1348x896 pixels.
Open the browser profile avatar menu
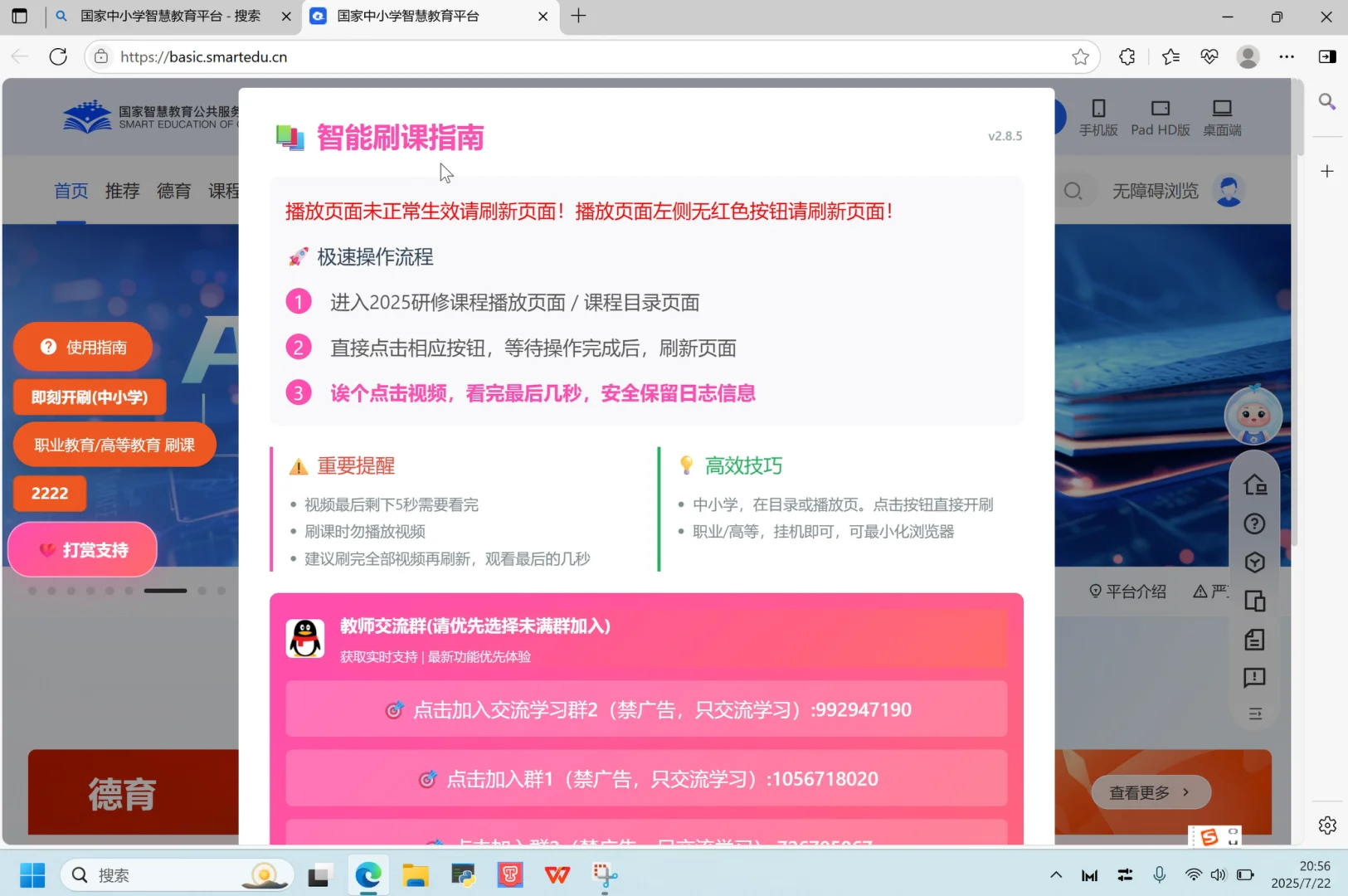click(1248, 56)
